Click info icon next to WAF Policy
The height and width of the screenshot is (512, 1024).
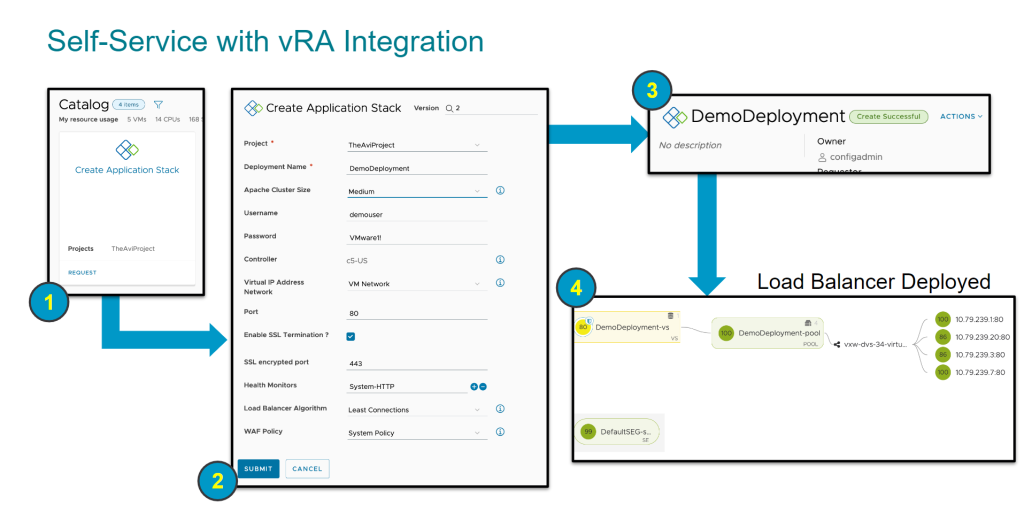point(500,432)
